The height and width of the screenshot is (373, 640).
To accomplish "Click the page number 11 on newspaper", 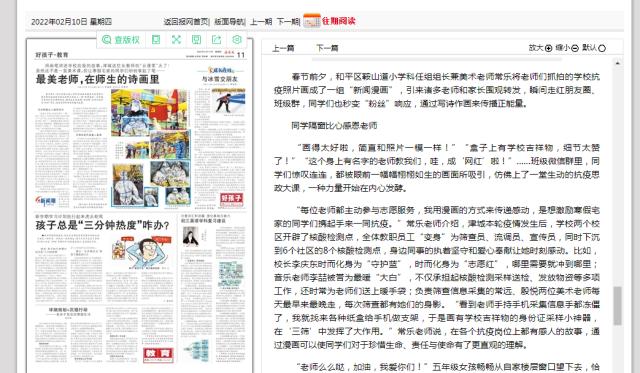I will 241,55.
